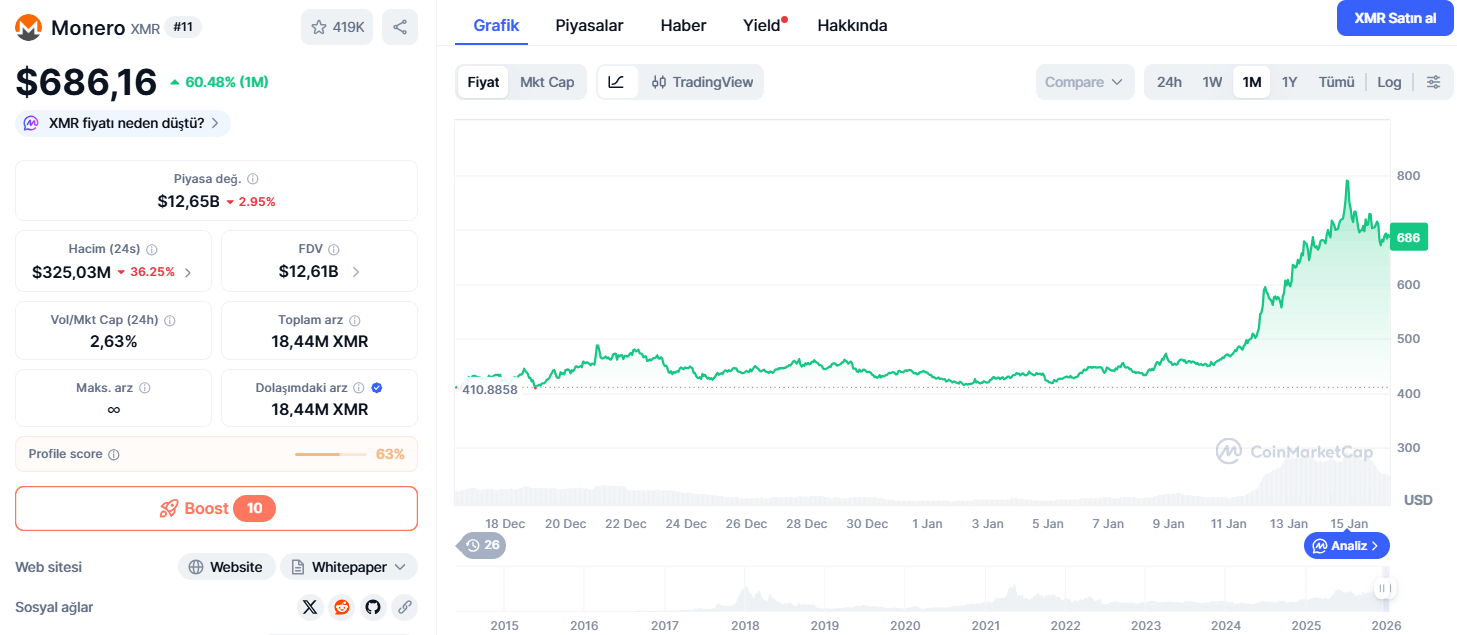Open the info icon next to Toplam arz
1457x635 pixels.
coord(354,320)
